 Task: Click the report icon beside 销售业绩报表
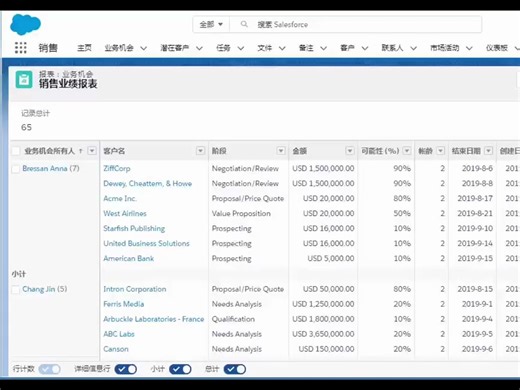[24, 80]
